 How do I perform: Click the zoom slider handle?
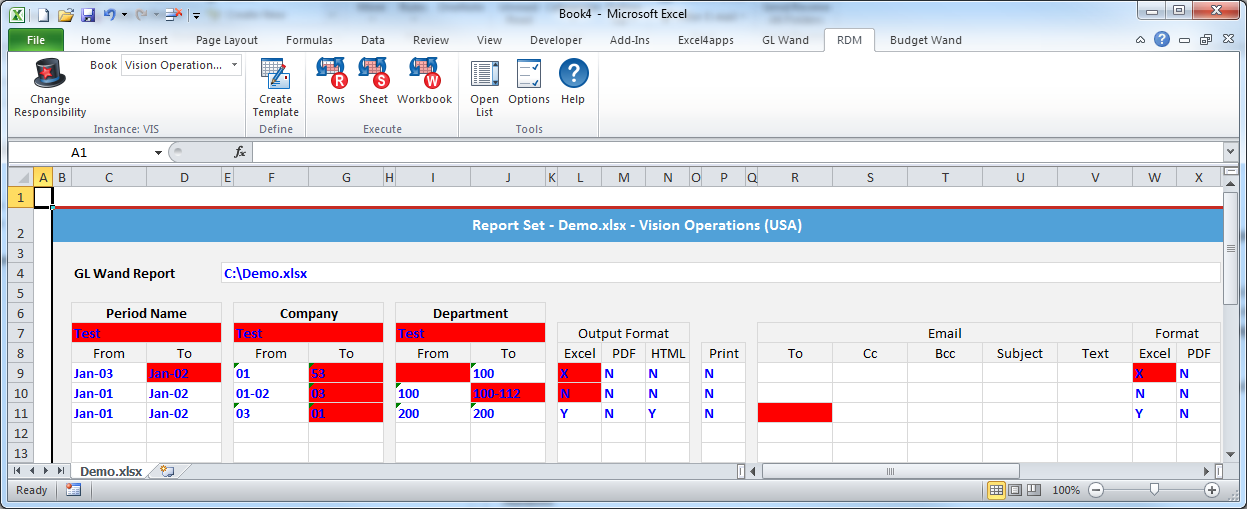pos(1154,490)
